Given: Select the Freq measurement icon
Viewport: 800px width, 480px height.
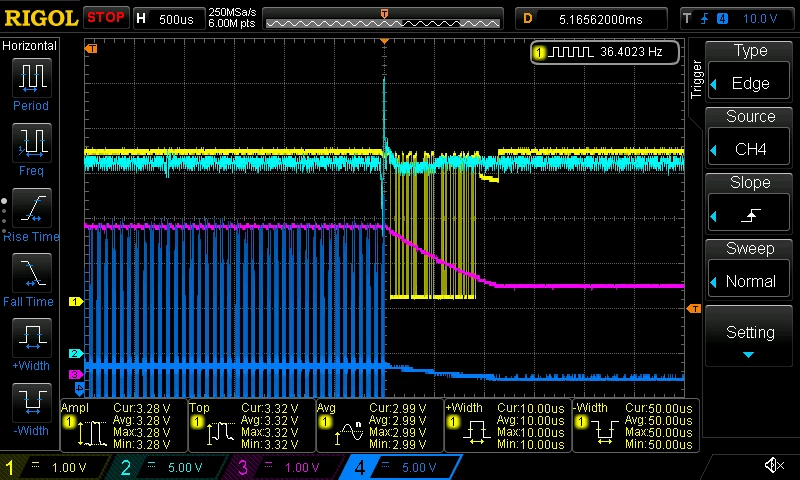Looking at the screenshot, I should (x=32, y=142).
